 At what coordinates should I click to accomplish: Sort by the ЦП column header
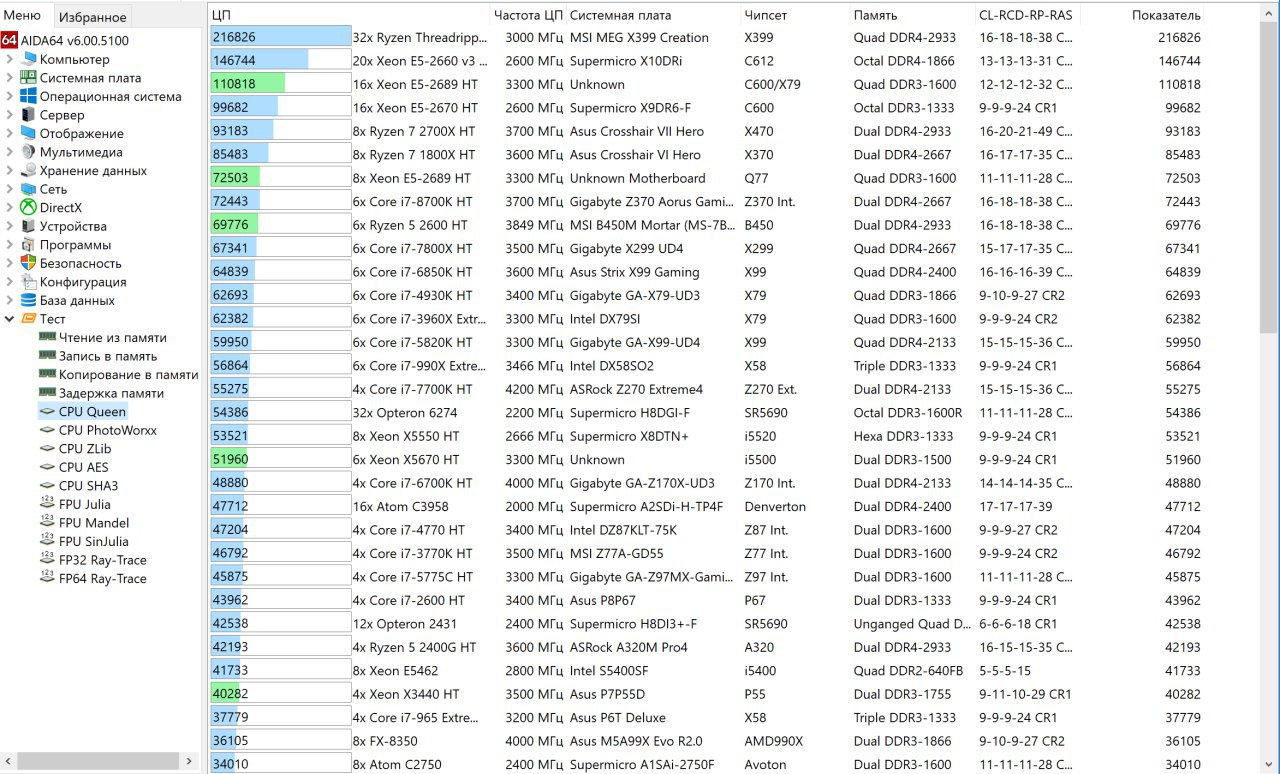pyautogui.click(x=349, y=15)
